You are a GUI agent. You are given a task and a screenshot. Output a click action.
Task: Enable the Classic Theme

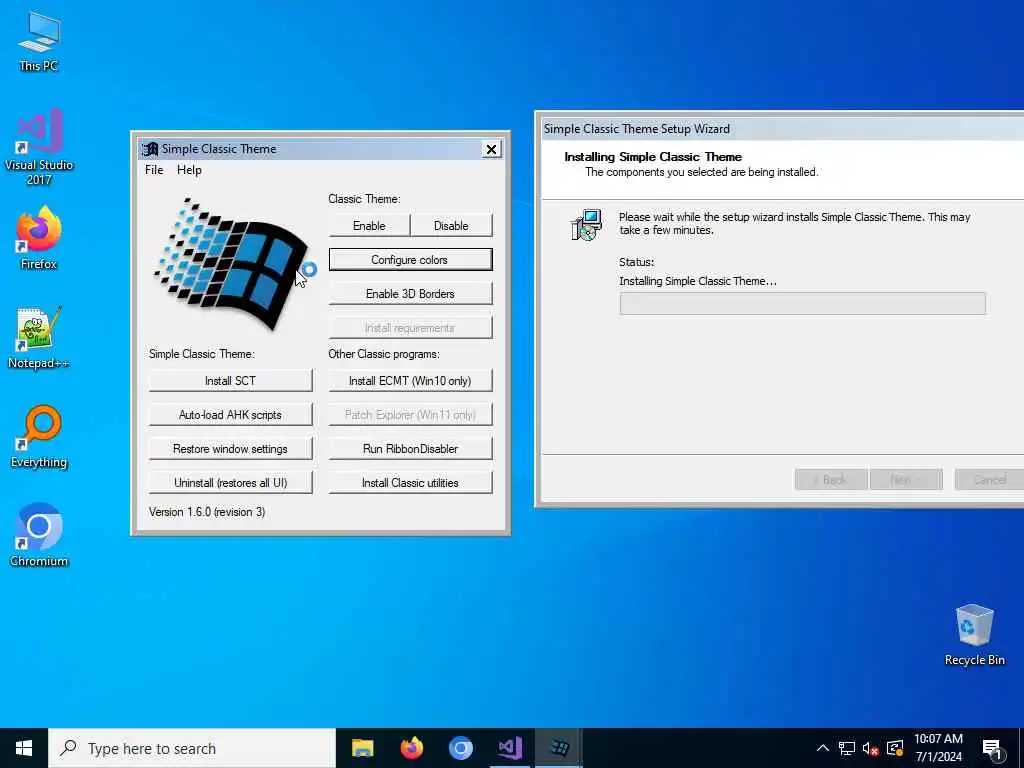coord(369,225)
